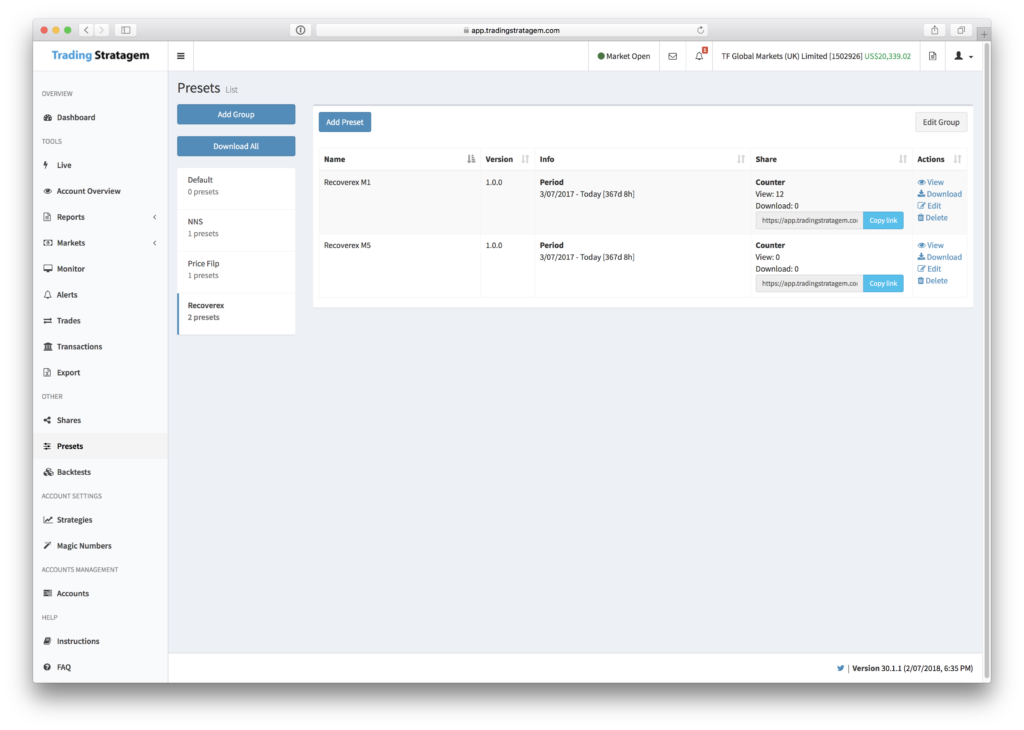This screenshot has height=730, width=1024.
Task: Click the Add Preset button
Action: coord(345,122)
